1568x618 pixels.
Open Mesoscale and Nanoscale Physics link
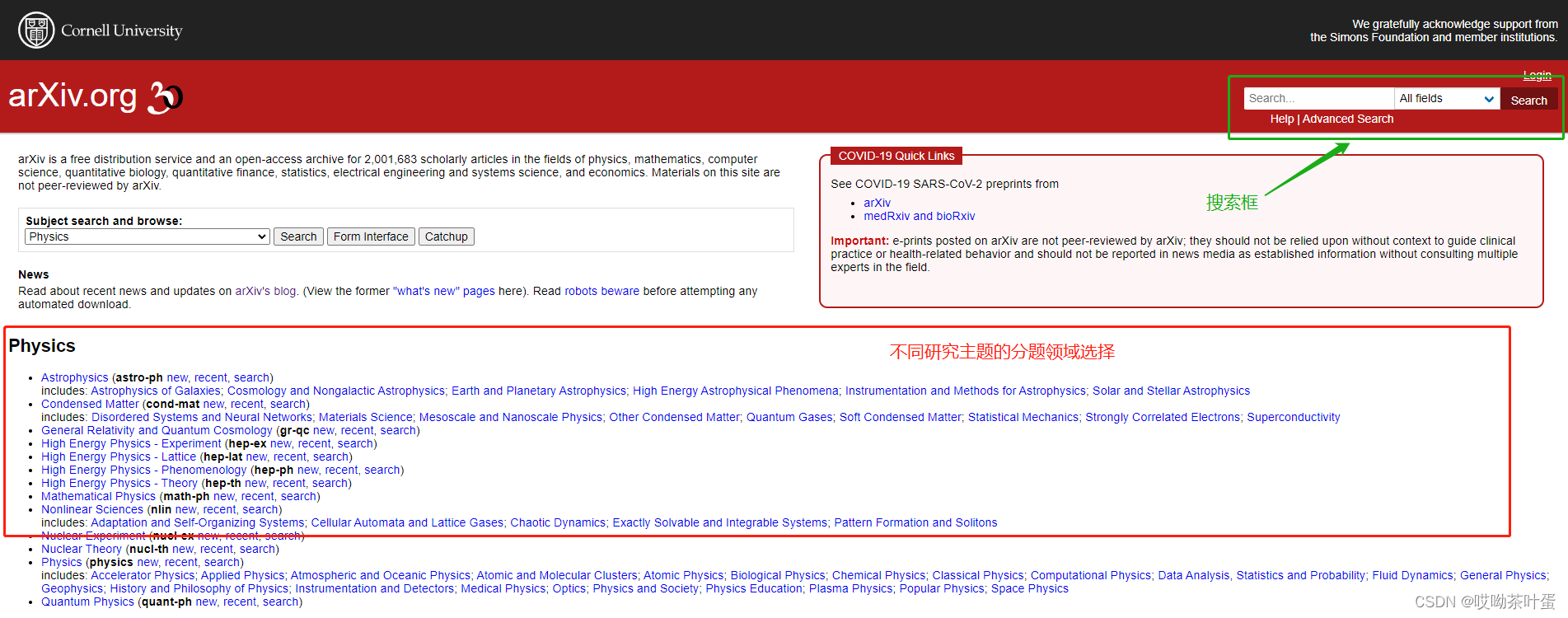[x=511, y=417]
